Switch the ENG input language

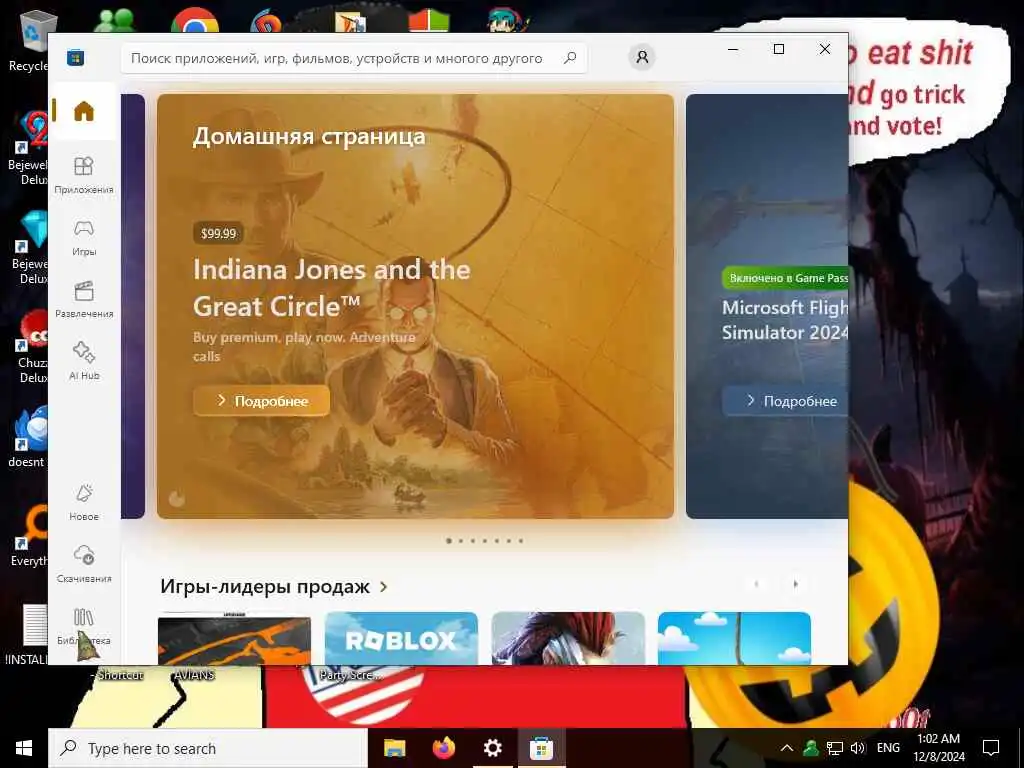tap(888, 748)
